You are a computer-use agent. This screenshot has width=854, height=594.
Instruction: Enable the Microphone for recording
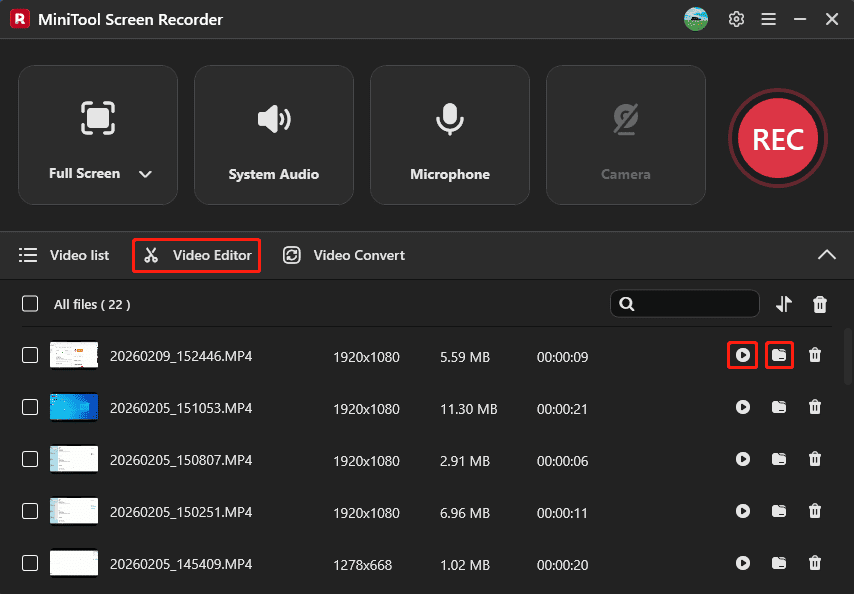click(x=450, y=135)
